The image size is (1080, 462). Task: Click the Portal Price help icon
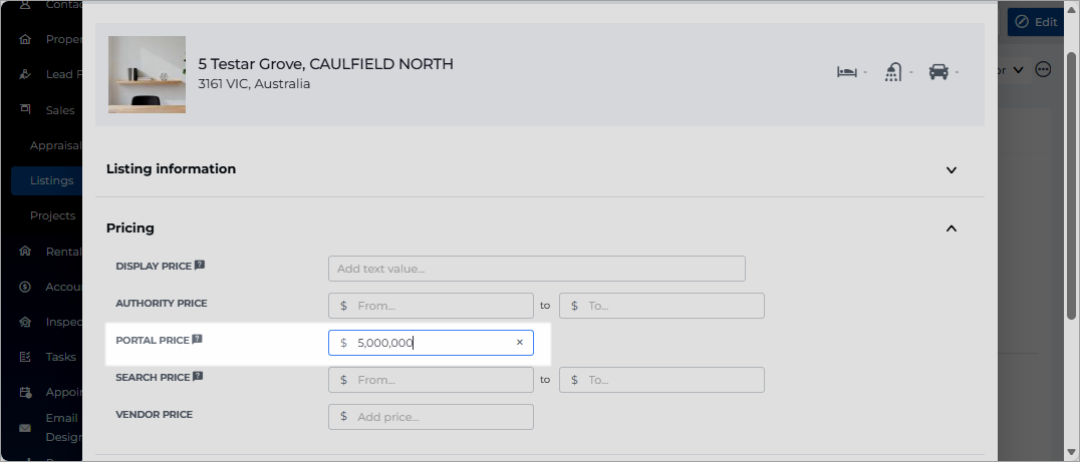pyautogui.click(x=197, y=339)
